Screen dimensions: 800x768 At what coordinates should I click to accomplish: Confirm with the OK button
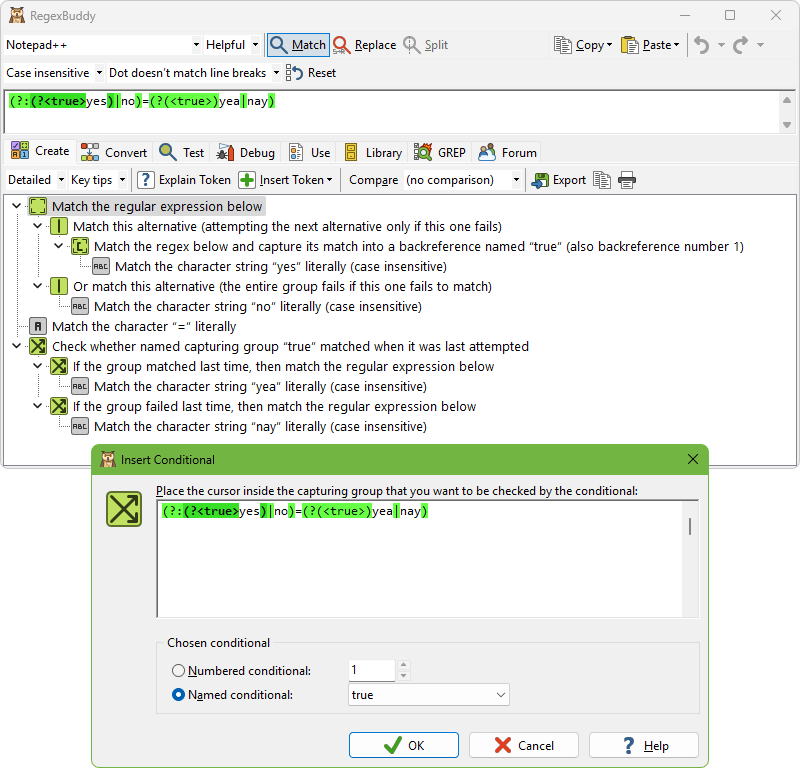[x=404, y=746]
